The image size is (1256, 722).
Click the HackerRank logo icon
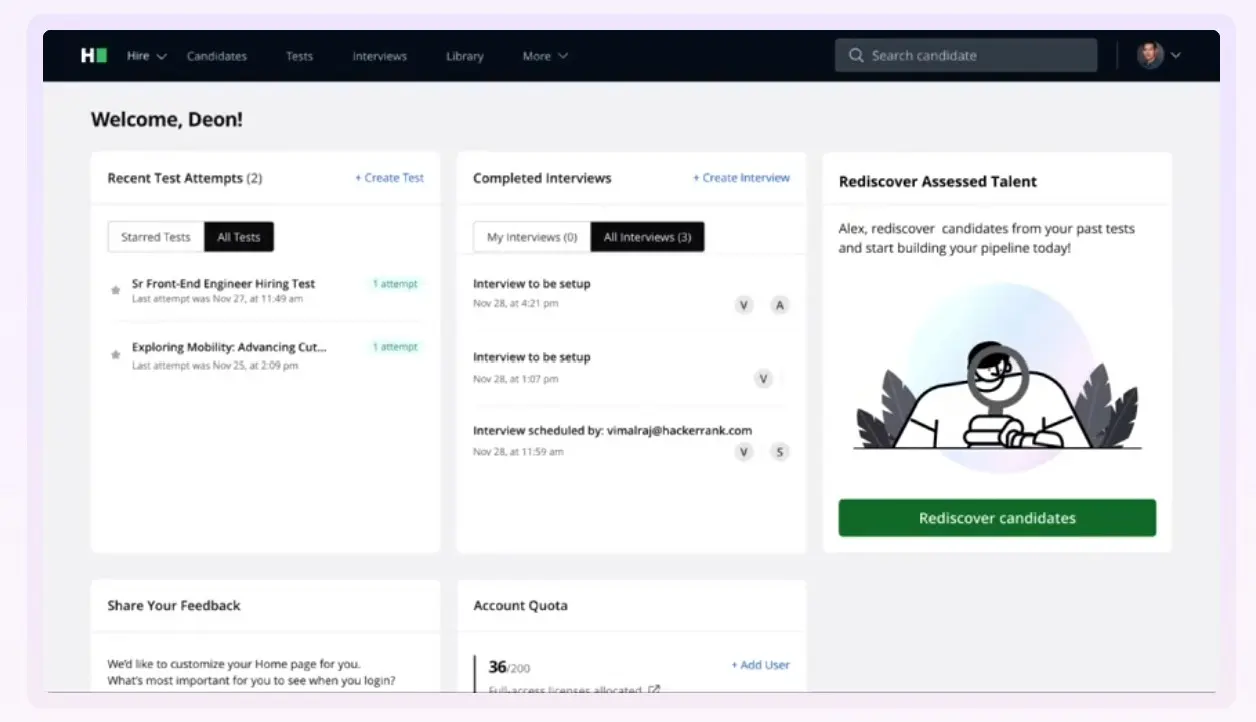94,56
